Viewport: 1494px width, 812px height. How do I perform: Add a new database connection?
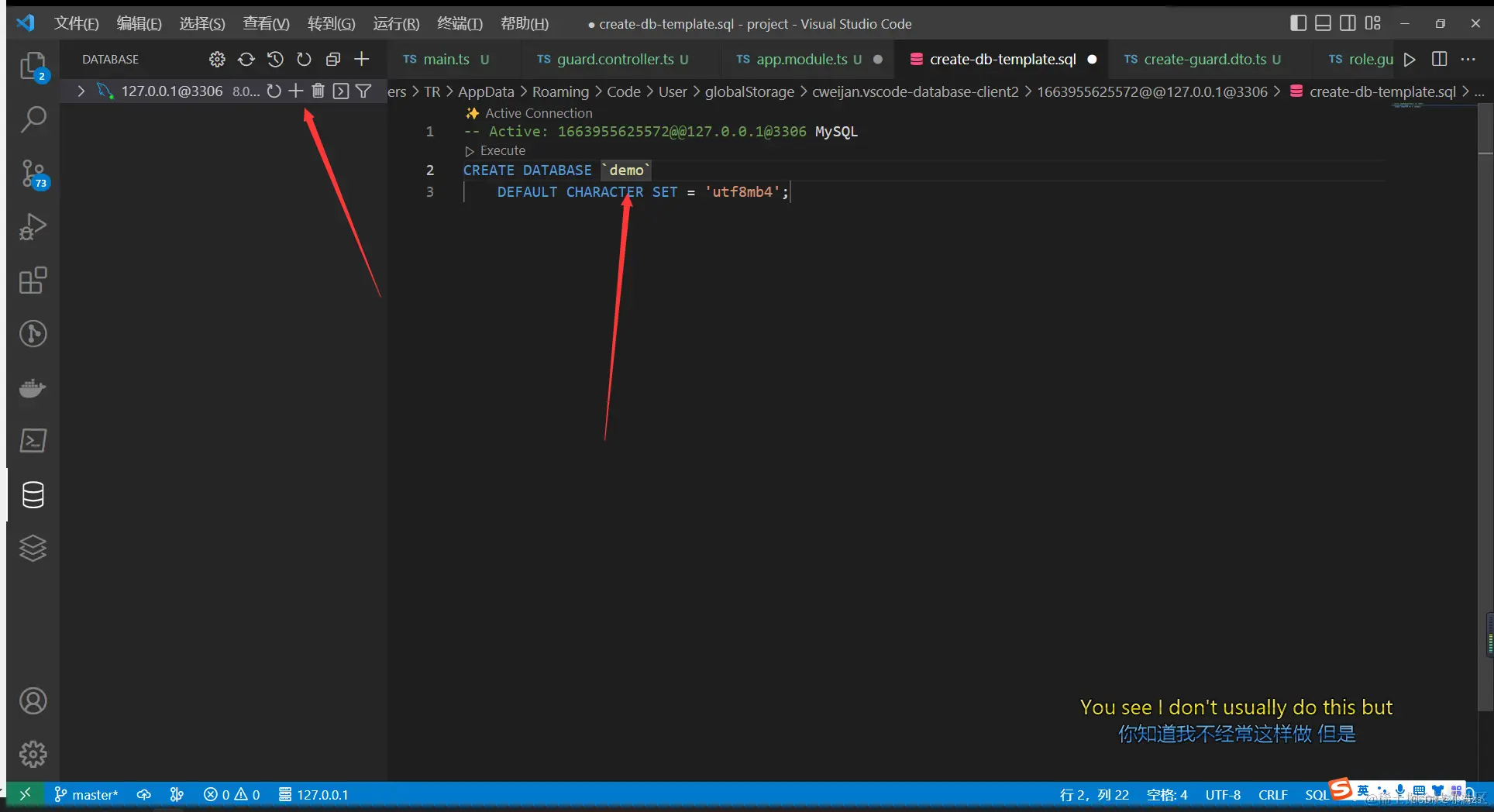coord(362,59)
